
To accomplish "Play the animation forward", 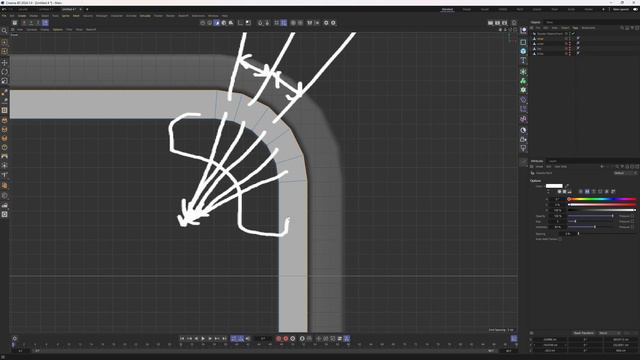I will click(203, 338).
